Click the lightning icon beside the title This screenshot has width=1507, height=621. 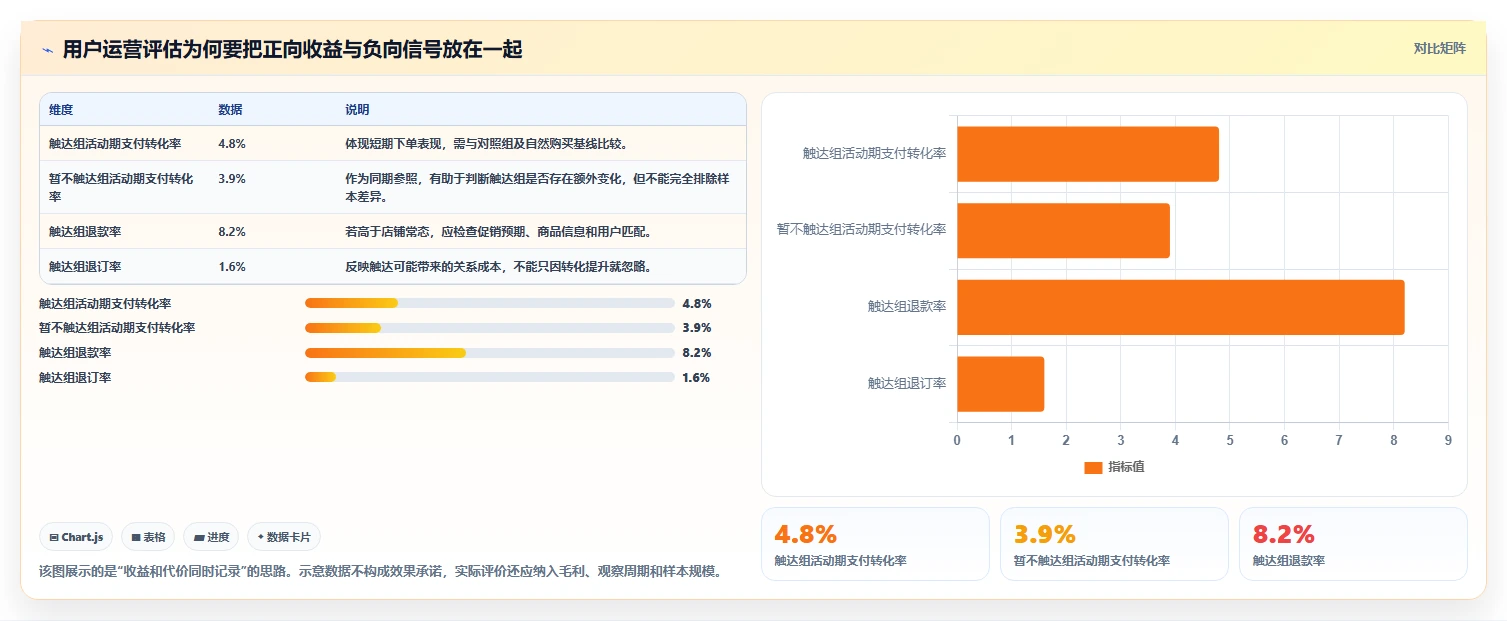(48, 50)
